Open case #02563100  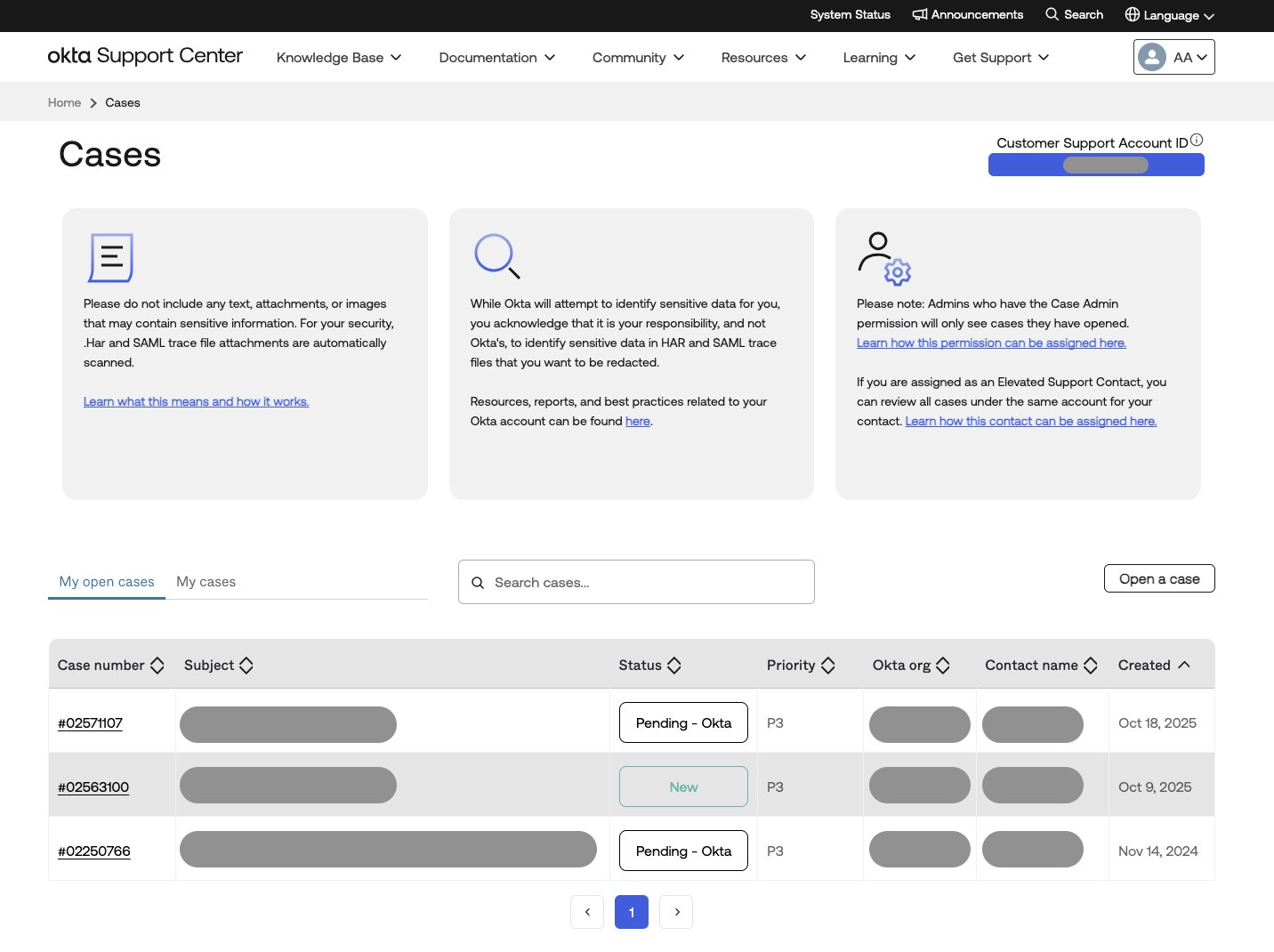[93, 787]
